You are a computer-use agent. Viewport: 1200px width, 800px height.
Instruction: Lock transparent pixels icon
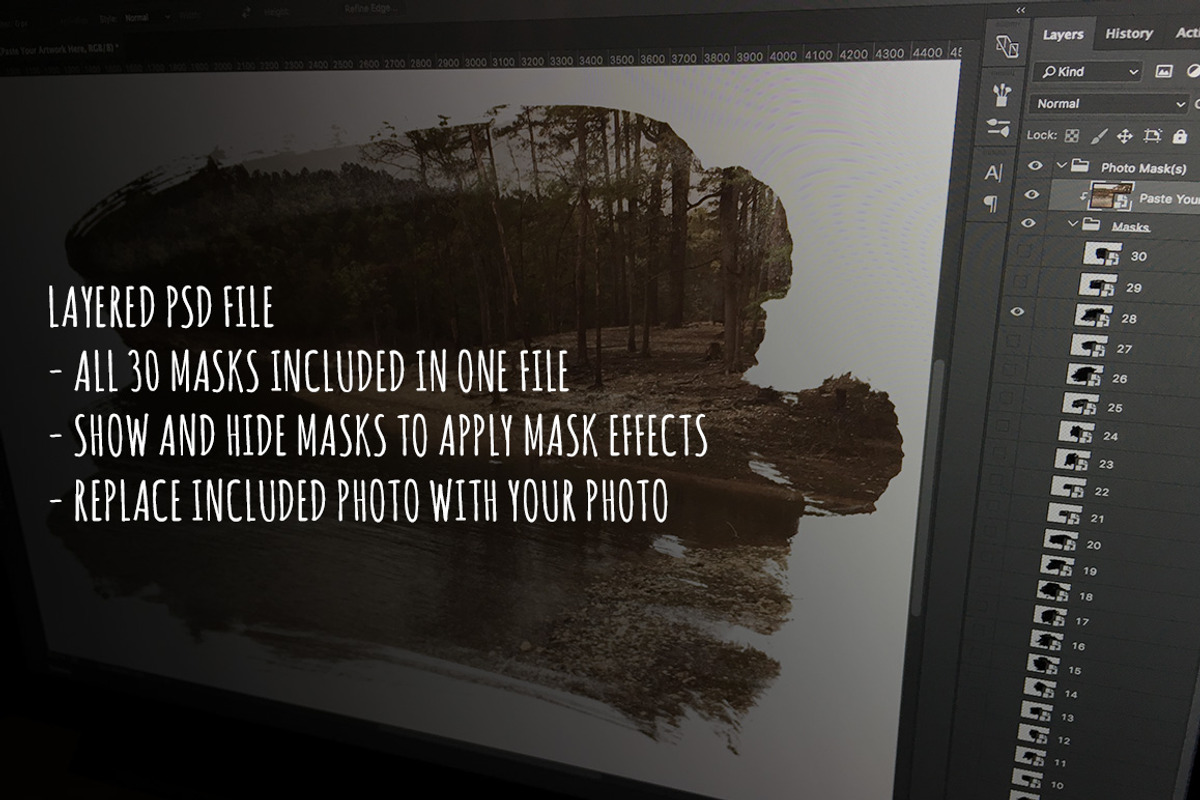tap(1072, 135)
